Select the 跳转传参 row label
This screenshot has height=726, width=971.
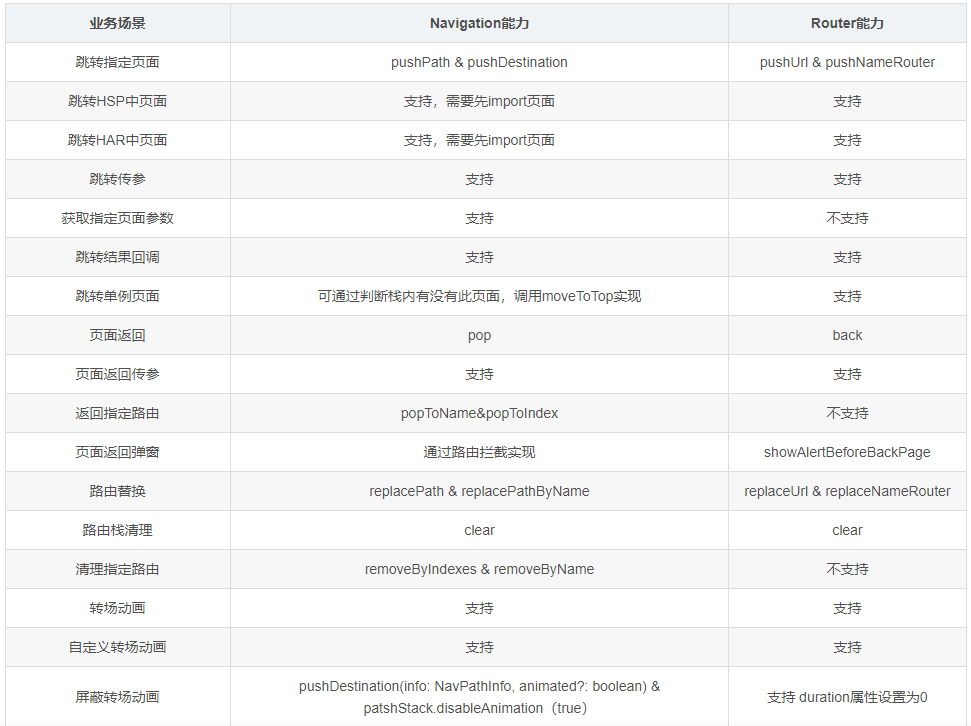pyautogui.click(x=118, y=179)
